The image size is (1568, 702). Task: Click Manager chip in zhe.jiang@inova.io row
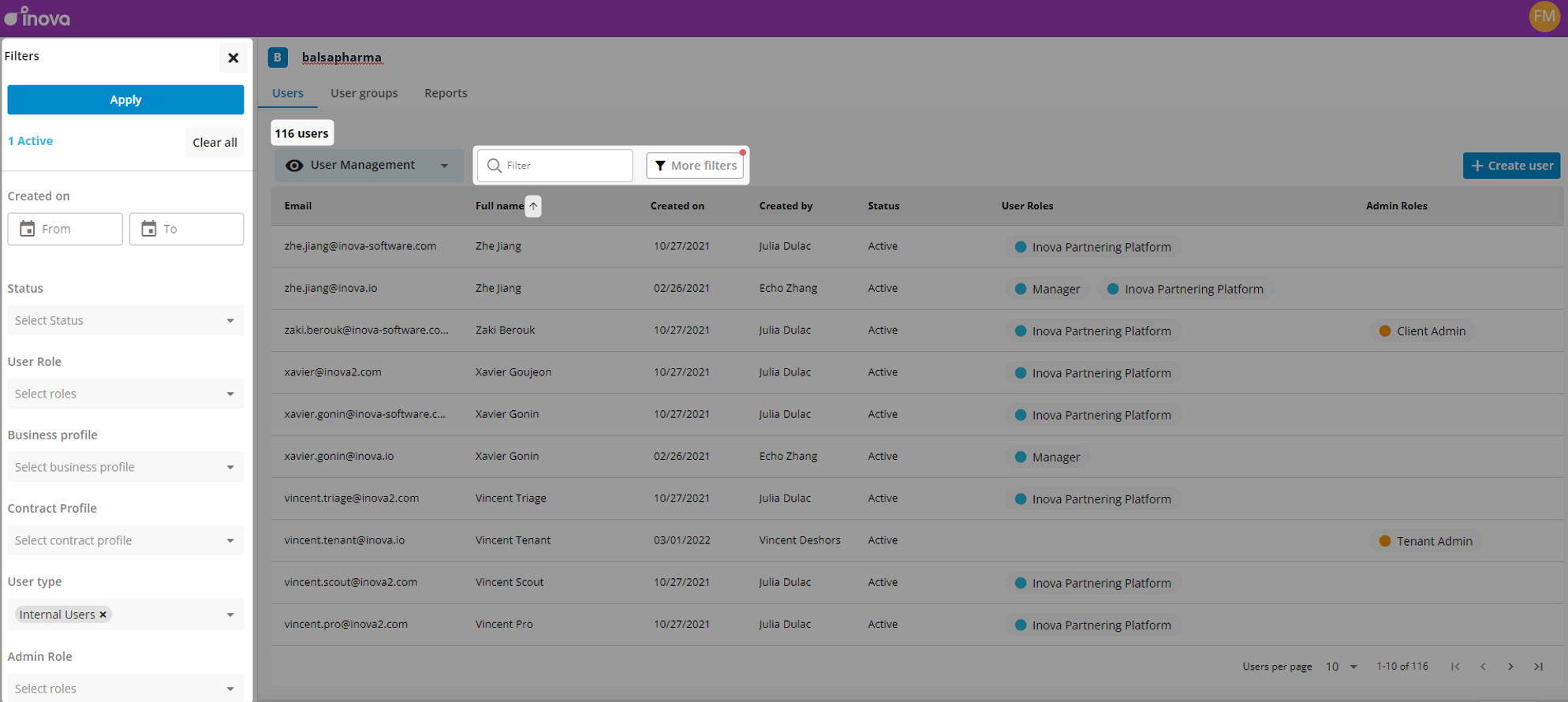coord(1047,289)
